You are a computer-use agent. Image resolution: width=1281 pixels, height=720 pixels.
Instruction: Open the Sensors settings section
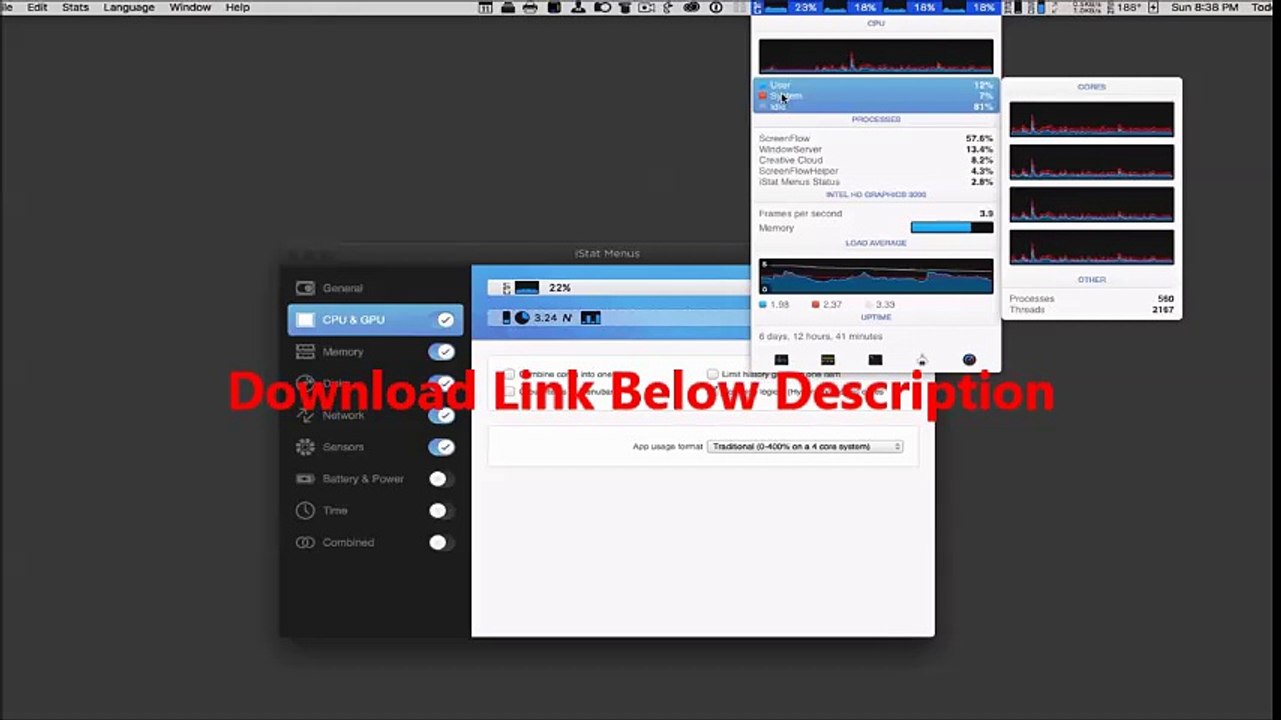click(x=375, y=447)
